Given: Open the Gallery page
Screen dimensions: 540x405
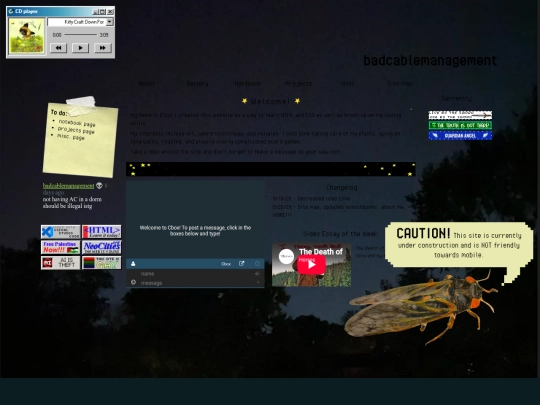Looking at the screenshot, I should [x=197, y=83].
